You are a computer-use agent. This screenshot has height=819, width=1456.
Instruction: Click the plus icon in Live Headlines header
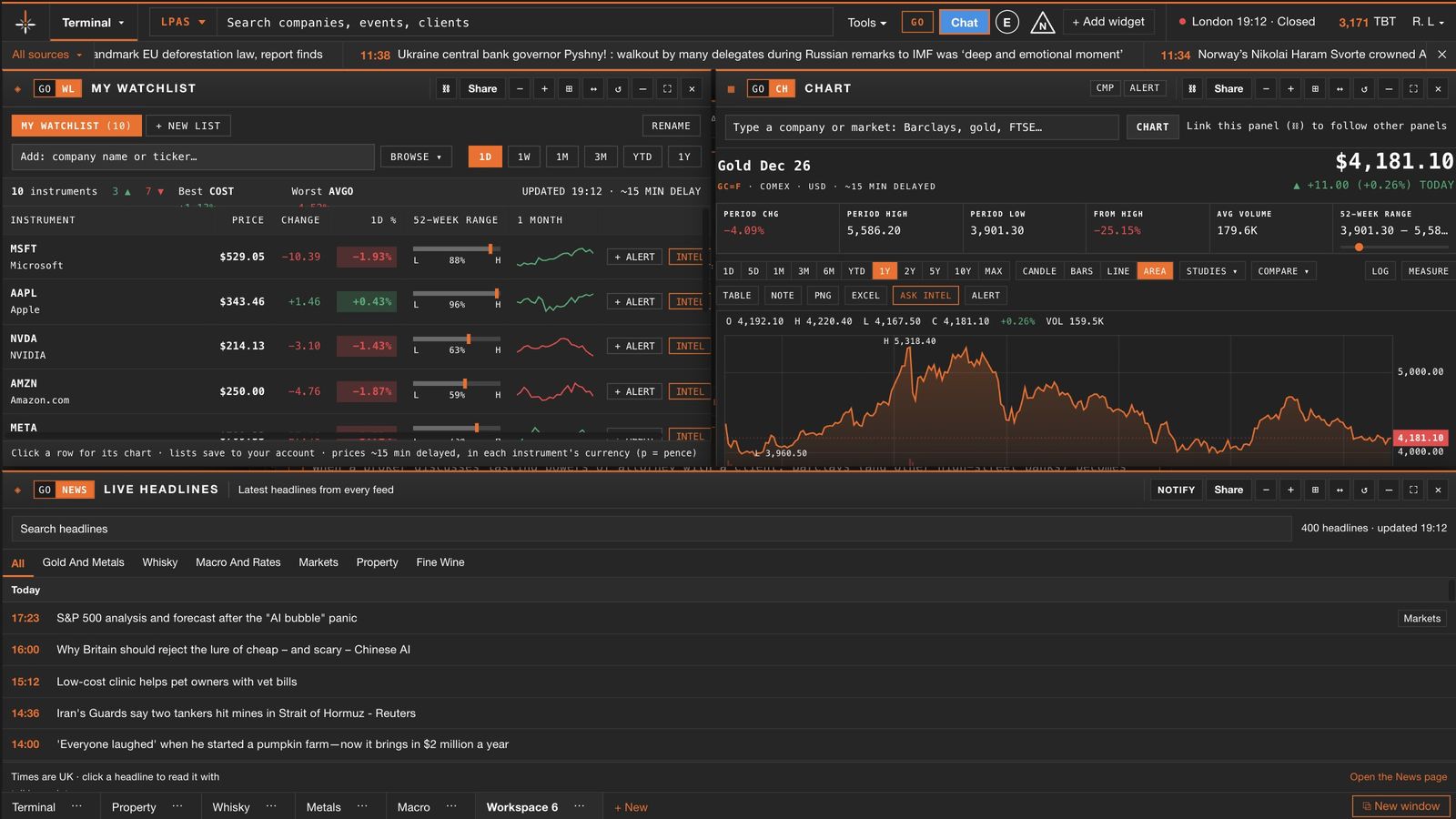tap(1290, 490)
